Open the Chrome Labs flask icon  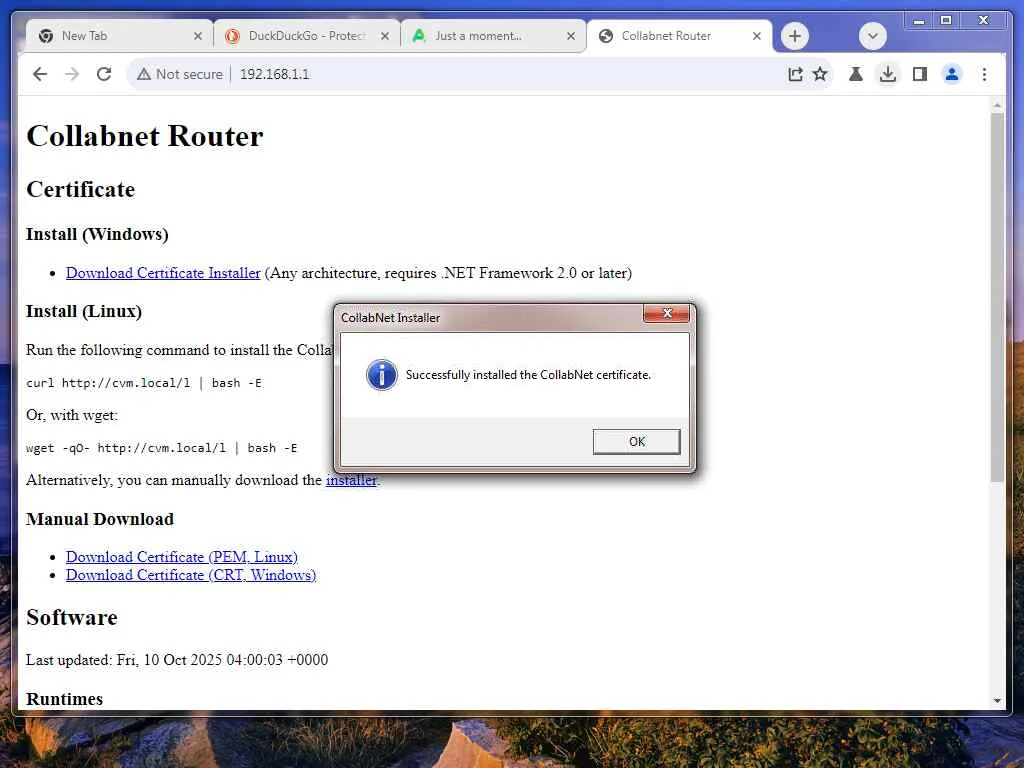point(856,74)
